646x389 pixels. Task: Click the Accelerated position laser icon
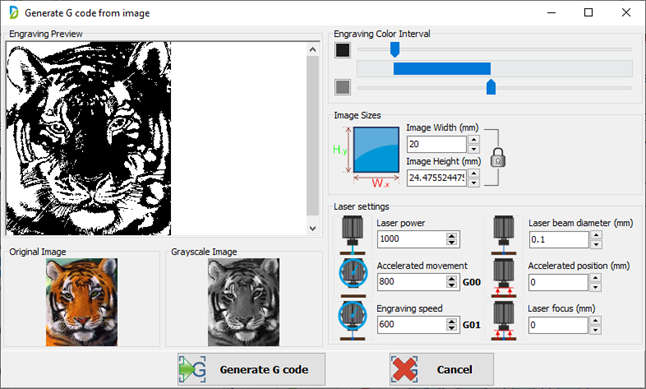(504, 278)
